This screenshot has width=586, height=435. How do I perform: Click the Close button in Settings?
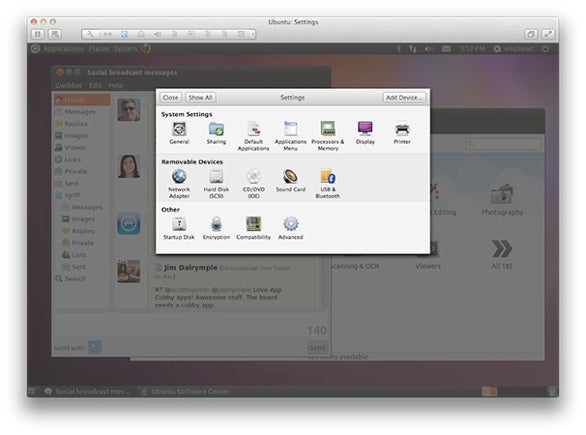[170, 98]
